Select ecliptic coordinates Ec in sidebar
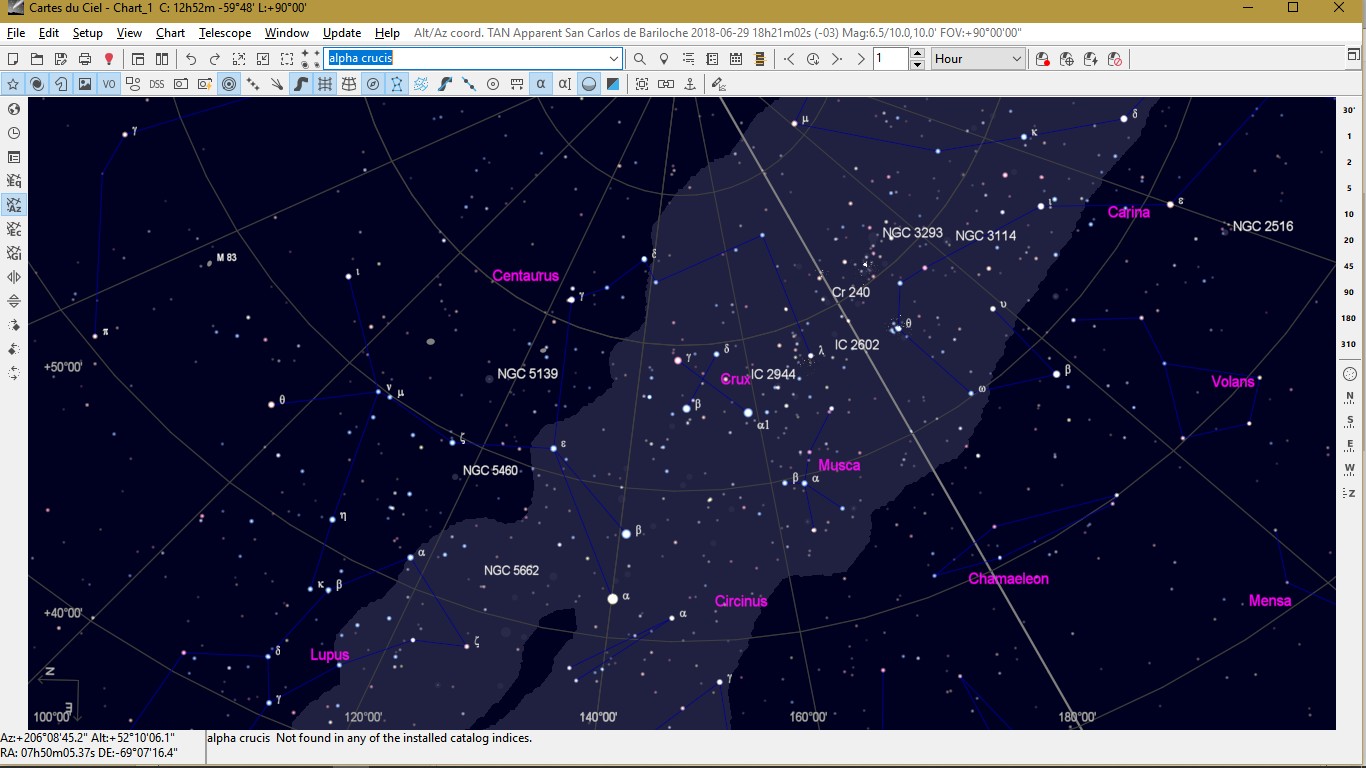This screenshot has width=1366, height=768. tap(14, 229)
